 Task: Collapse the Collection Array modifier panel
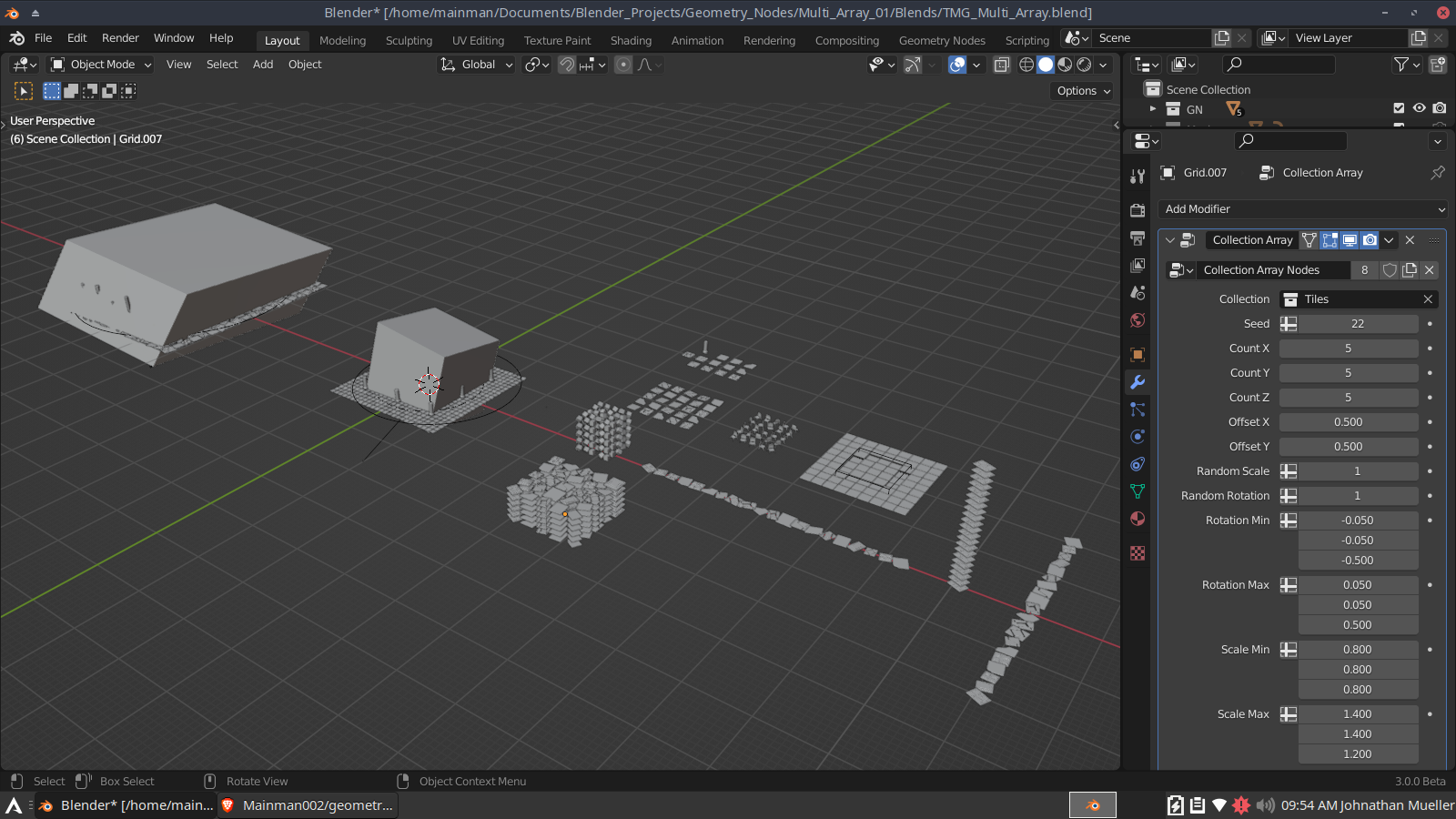(x=1169, y=239)
